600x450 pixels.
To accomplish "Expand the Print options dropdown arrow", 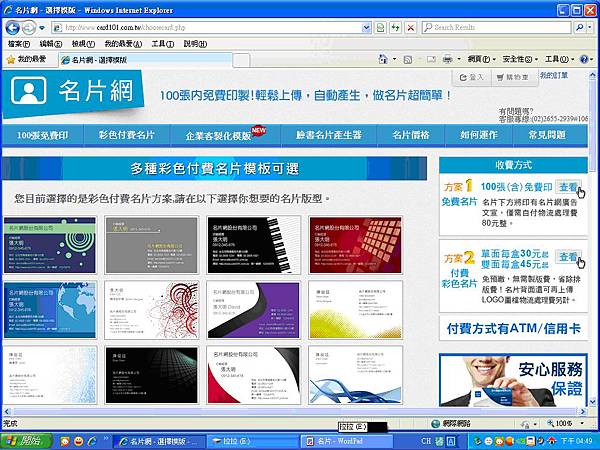I will [x=459, y=59].
